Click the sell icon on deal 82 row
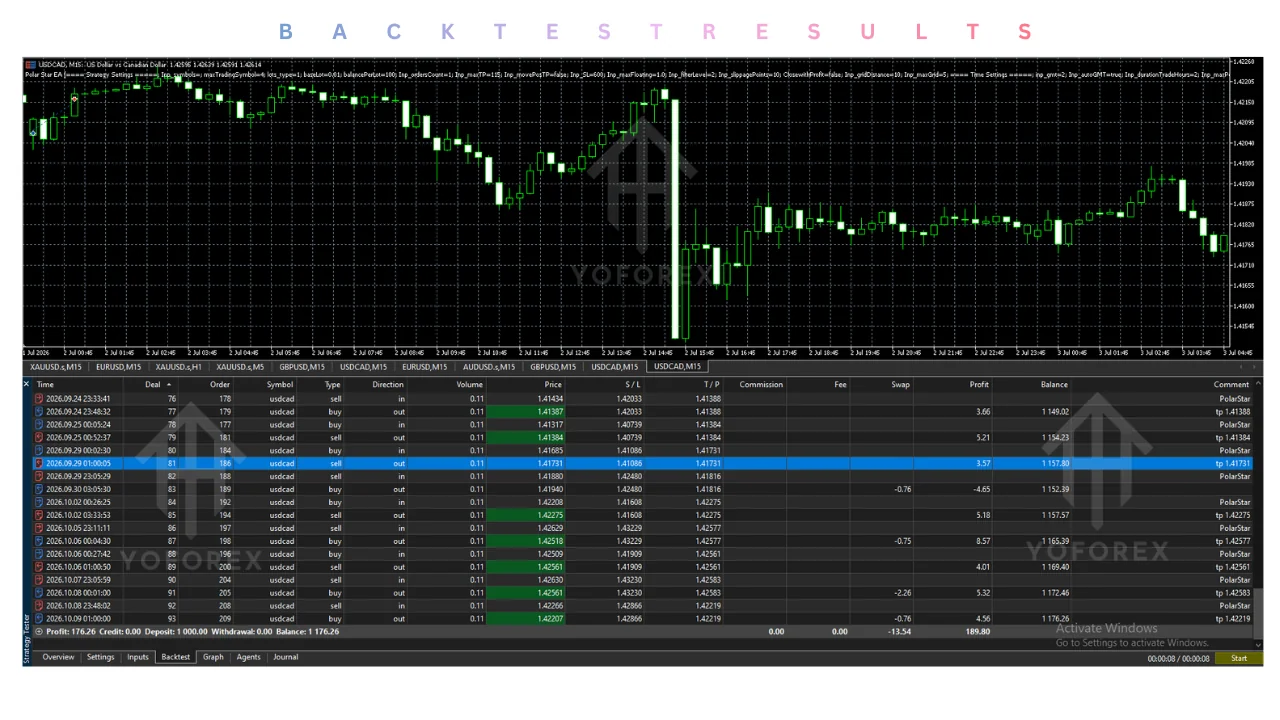Screen dimensions: 1280x720 click(x=38, y=477)
